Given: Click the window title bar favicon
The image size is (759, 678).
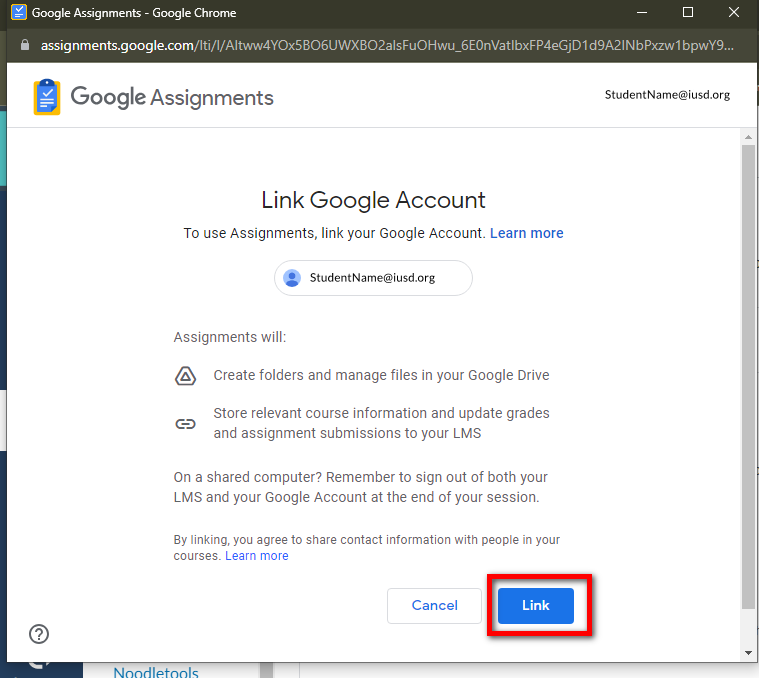Looking at the screenshot, I should (19, 12).
